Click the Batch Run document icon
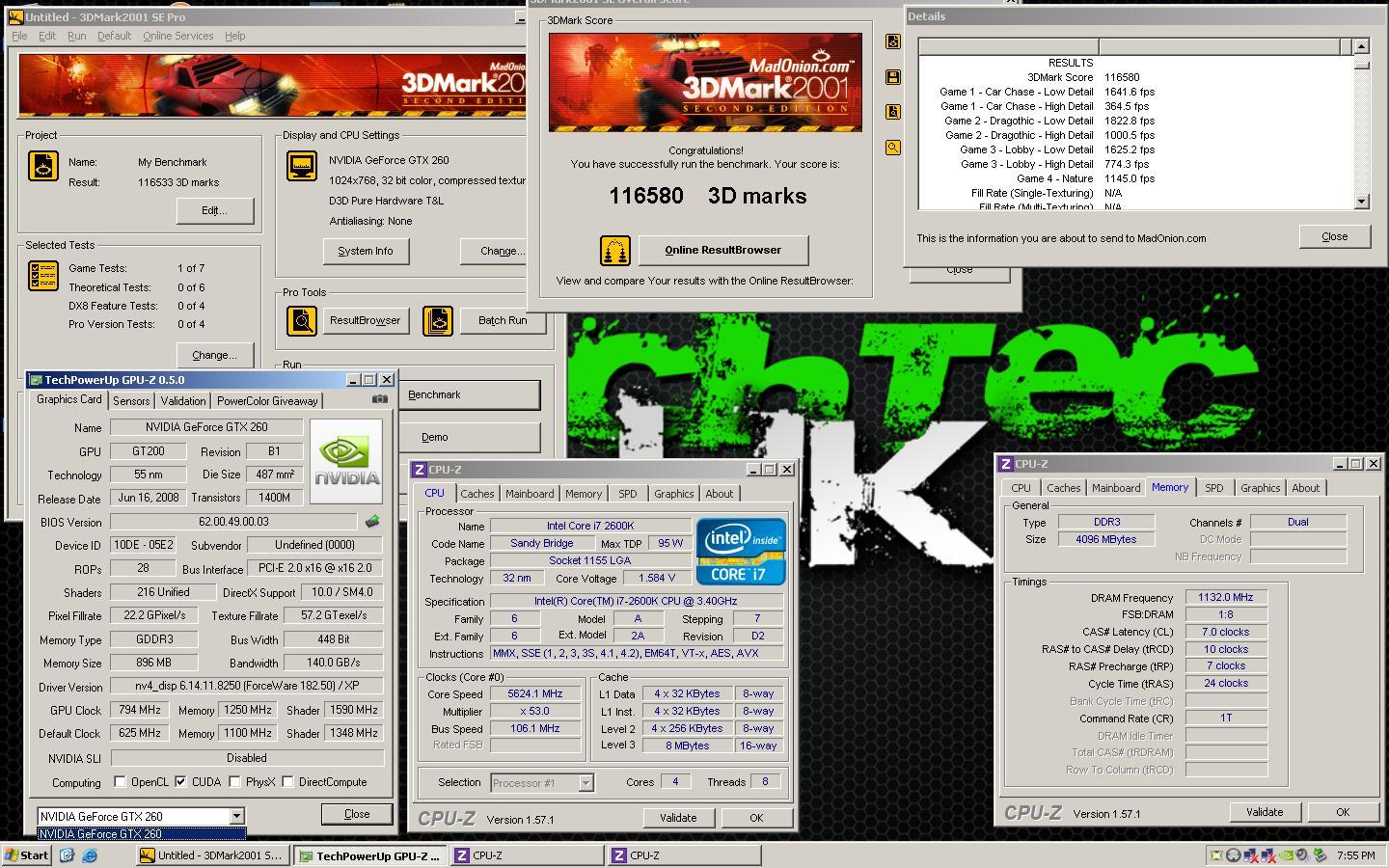Image resolution: width=1389 pixels, height=868 pixels. (438, 320)
